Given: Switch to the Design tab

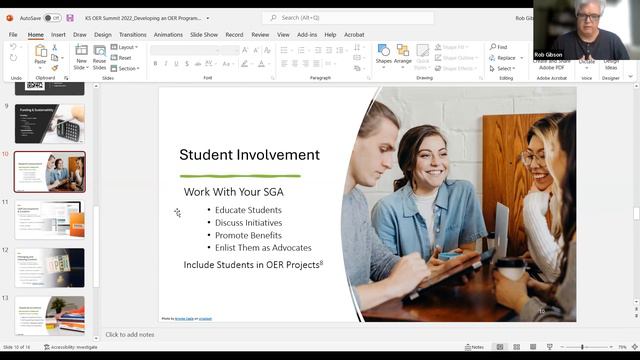Looking at the screenshot, I should (103, 35).
